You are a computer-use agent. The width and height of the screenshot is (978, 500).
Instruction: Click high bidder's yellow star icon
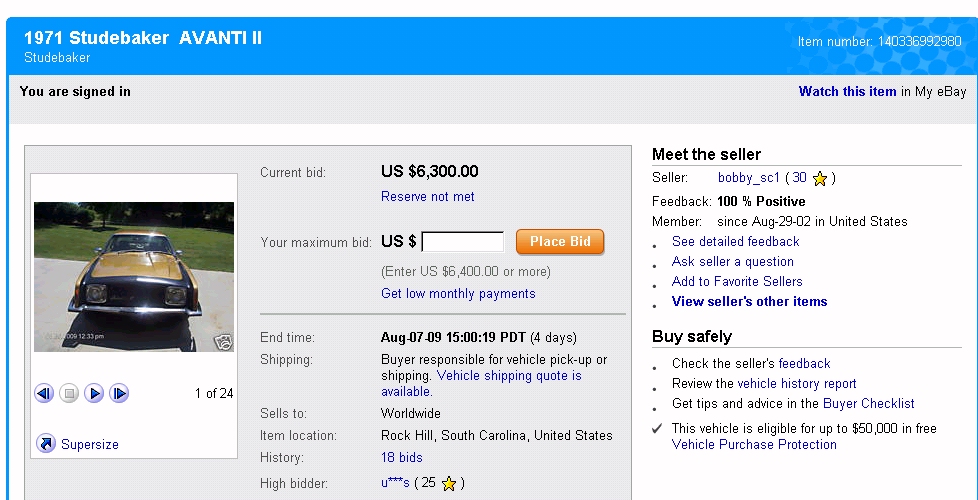pos(449,484)
